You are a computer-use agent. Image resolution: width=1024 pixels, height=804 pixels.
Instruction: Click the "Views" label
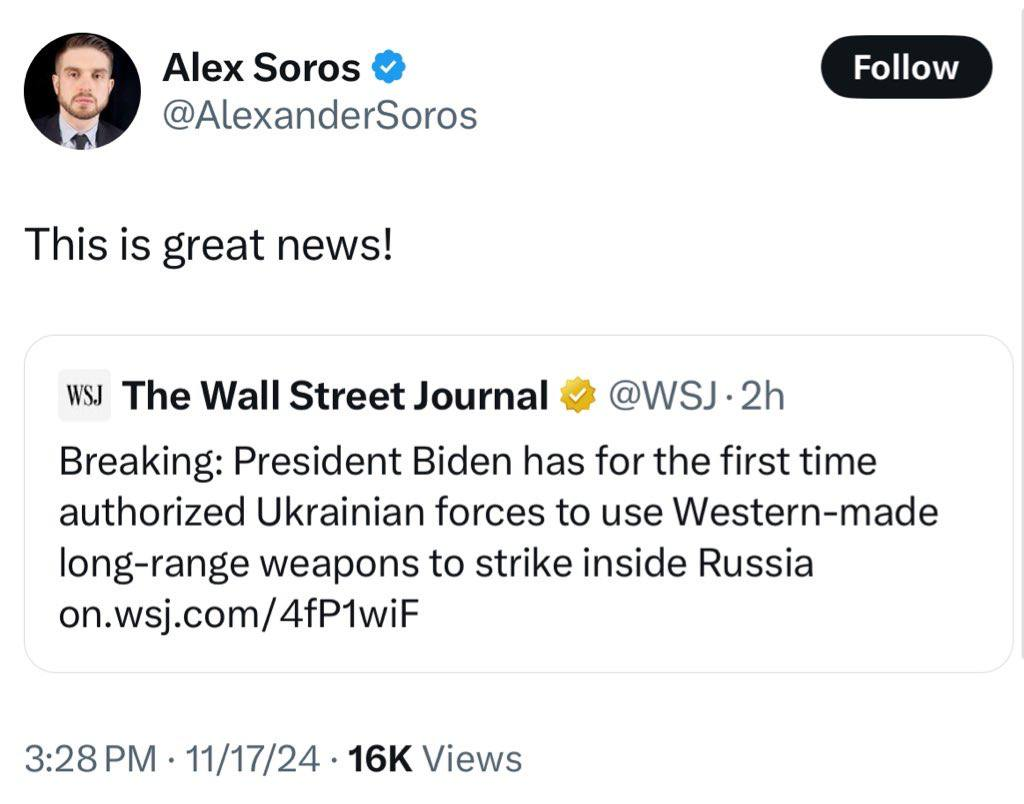click(x=472, y=759)
